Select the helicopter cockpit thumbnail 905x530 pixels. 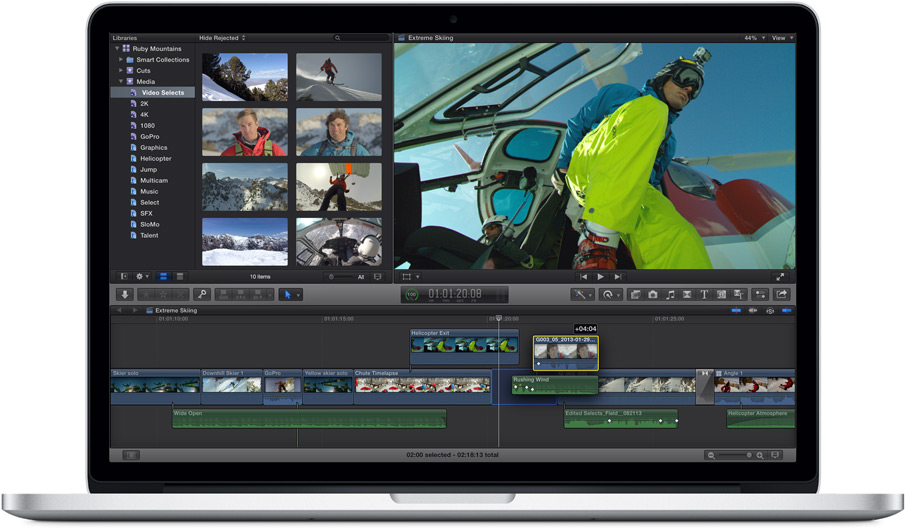tap(339, 241)
